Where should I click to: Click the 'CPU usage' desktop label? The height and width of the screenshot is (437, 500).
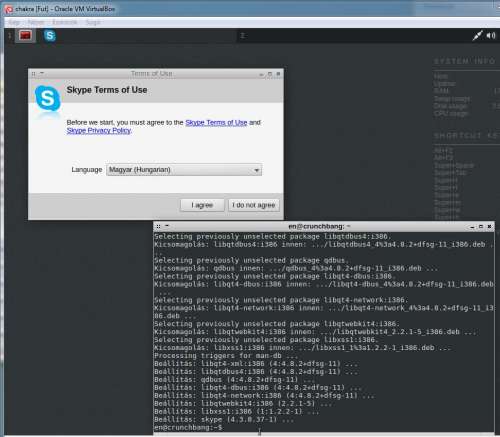pos(451,113)
